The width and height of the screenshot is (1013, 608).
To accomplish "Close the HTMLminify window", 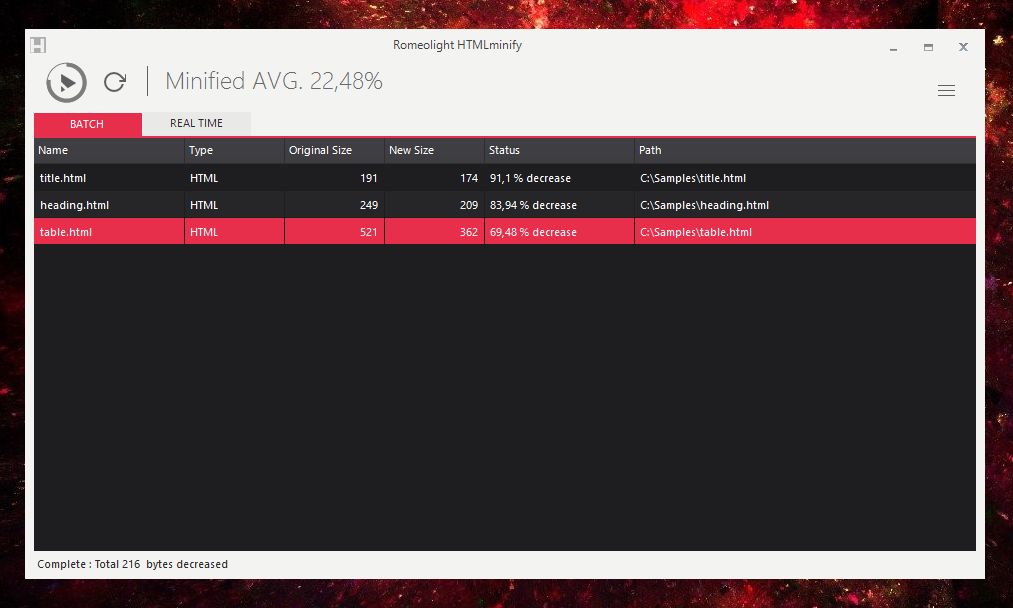I will [963, 47].
